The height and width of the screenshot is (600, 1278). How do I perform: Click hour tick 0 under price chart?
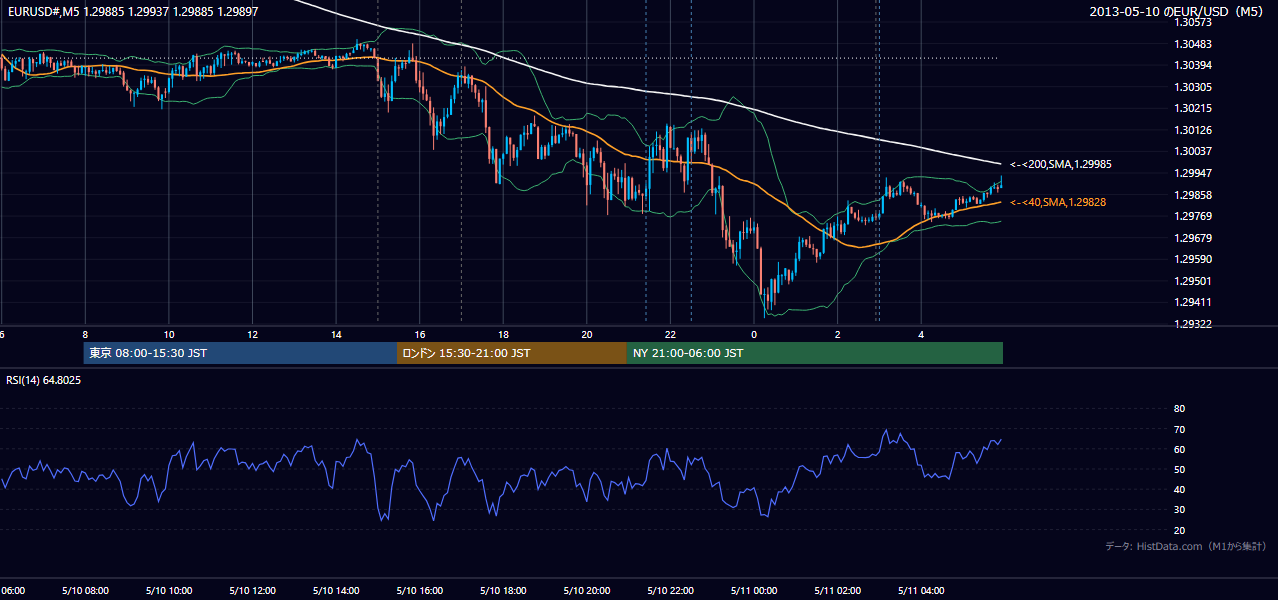coord(754,334)
